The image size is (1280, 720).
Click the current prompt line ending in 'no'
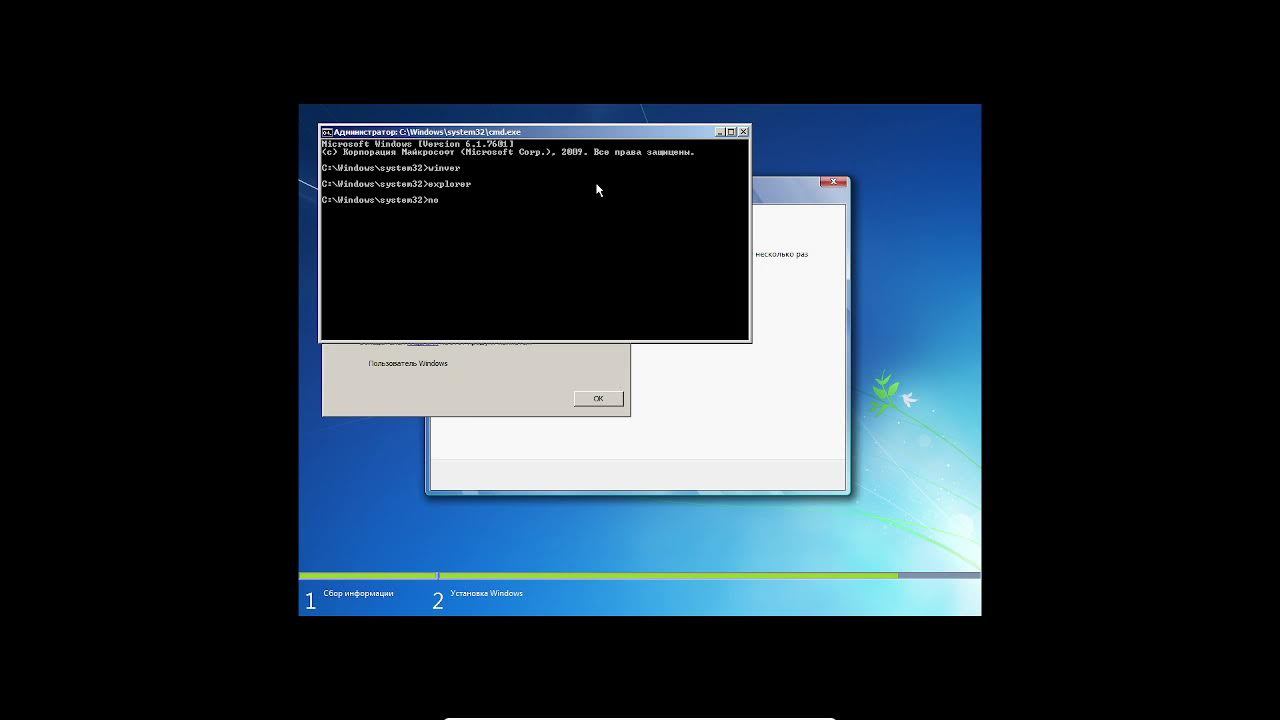coord(380,200)
